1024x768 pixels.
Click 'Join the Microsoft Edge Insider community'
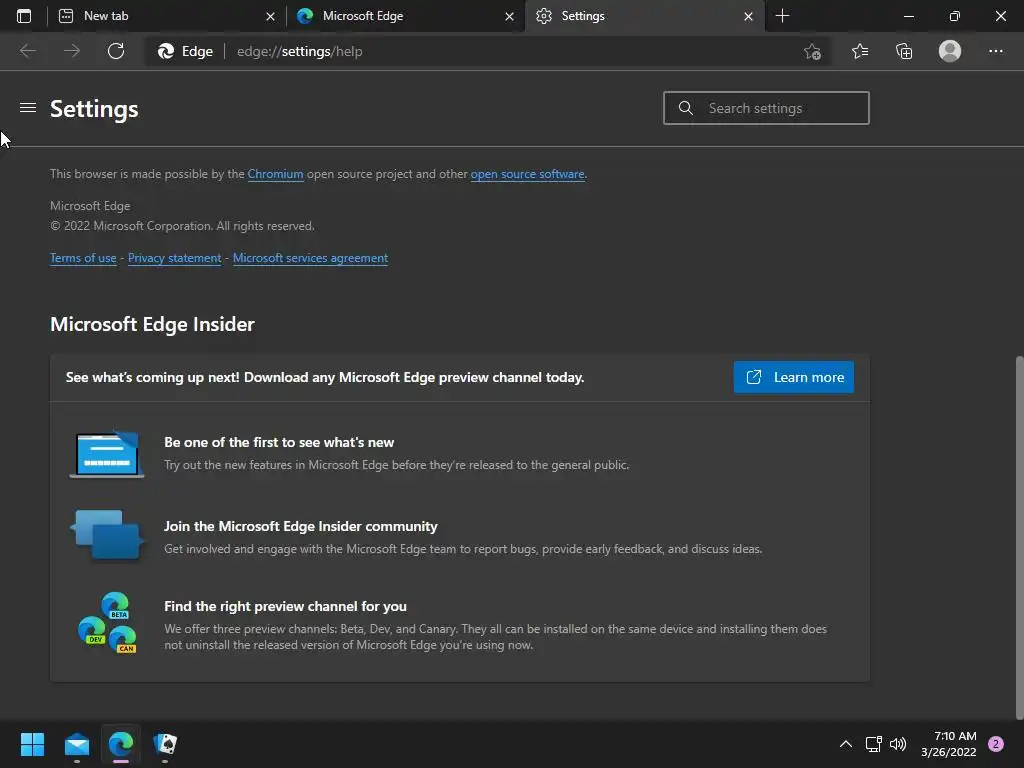300,526
